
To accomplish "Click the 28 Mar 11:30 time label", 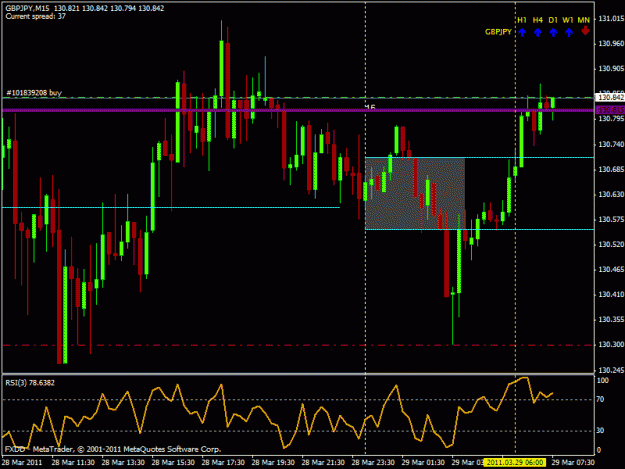I will point(73,463).
